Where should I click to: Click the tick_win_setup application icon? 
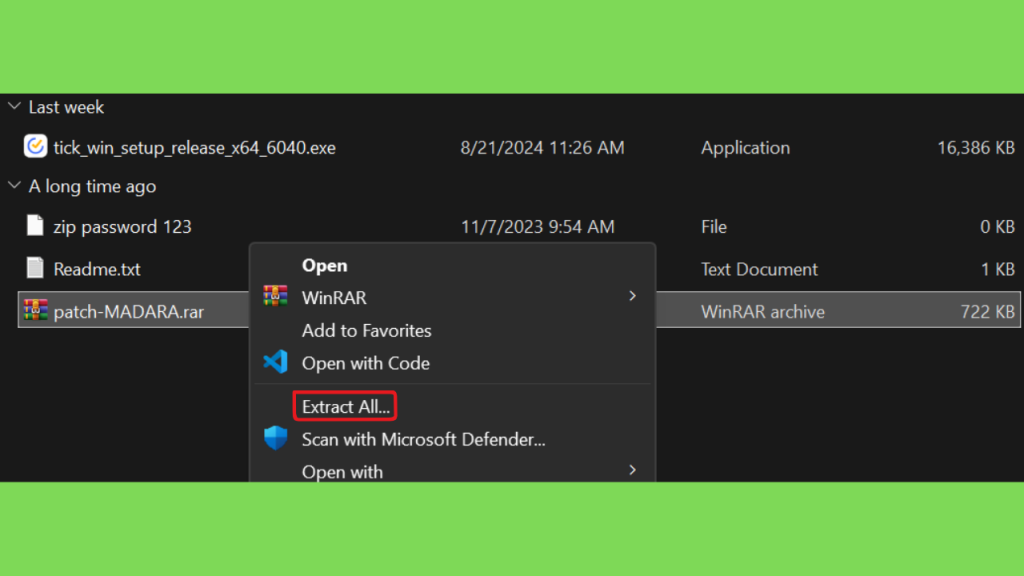pos(35,146)
